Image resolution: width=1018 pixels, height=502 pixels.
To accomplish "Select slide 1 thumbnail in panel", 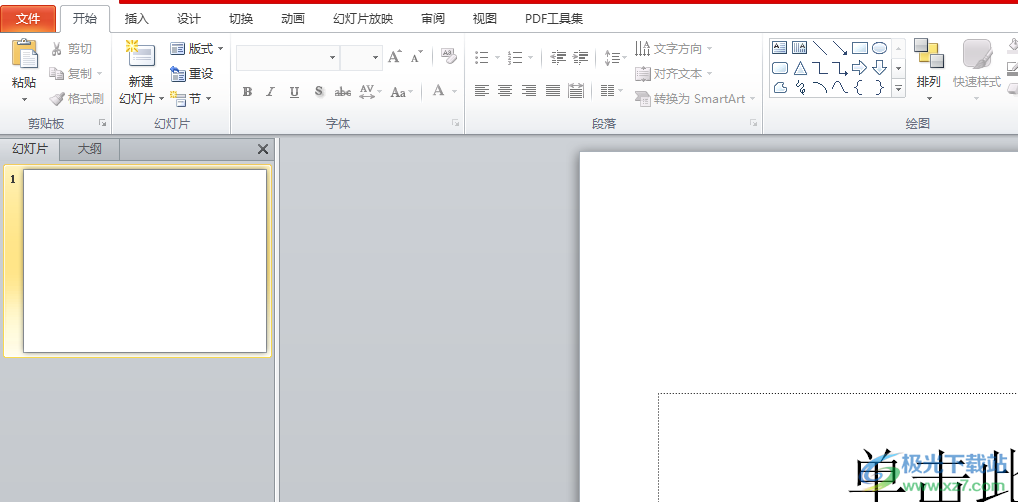I will pos(145,261).
